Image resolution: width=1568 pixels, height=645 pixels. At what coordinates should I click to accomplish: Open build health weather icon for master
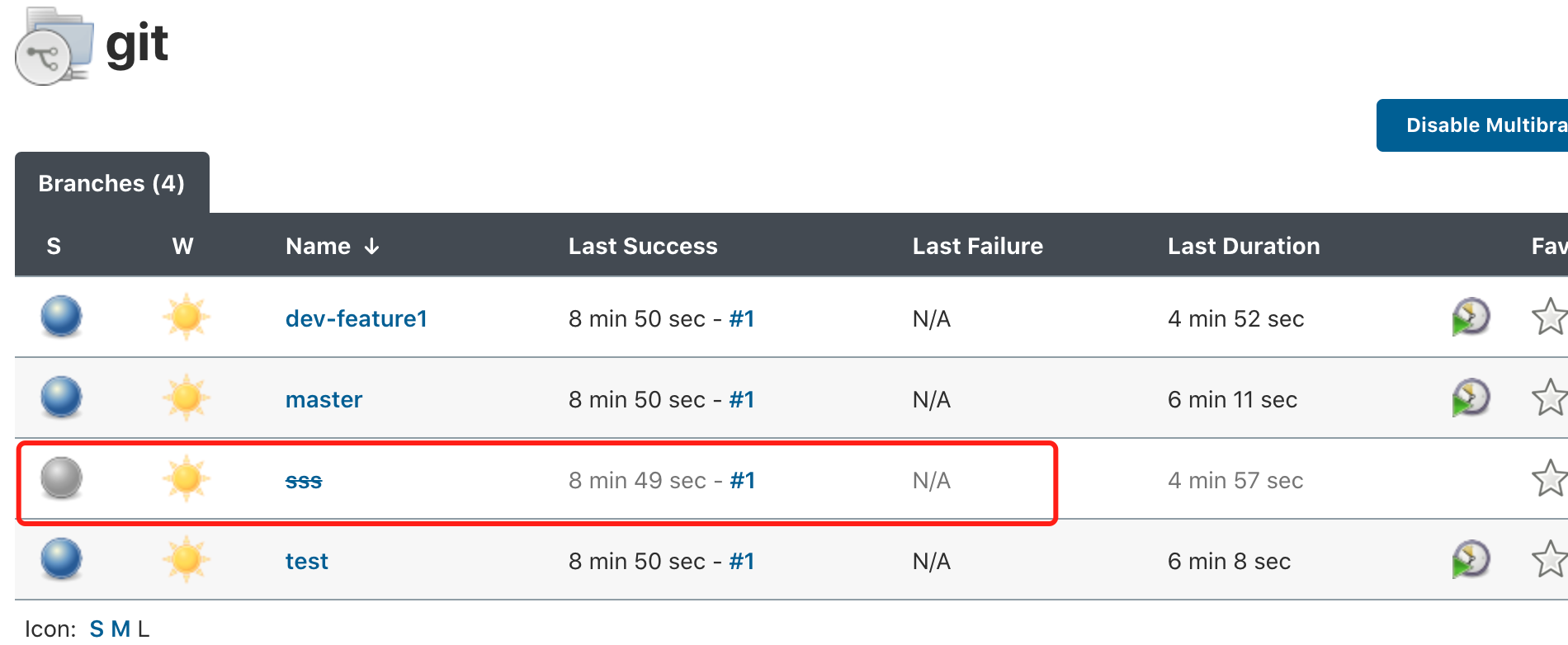pyautogui.click(x=186, y=397)
